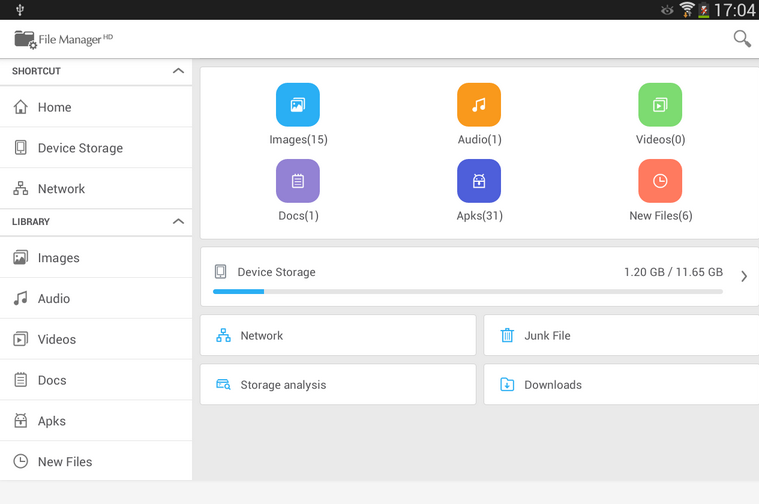Tap the search magnifier icon
Image resolution: width=759 pixels, height=504 pixels.
pyautogui.click(x=741, y=39)
